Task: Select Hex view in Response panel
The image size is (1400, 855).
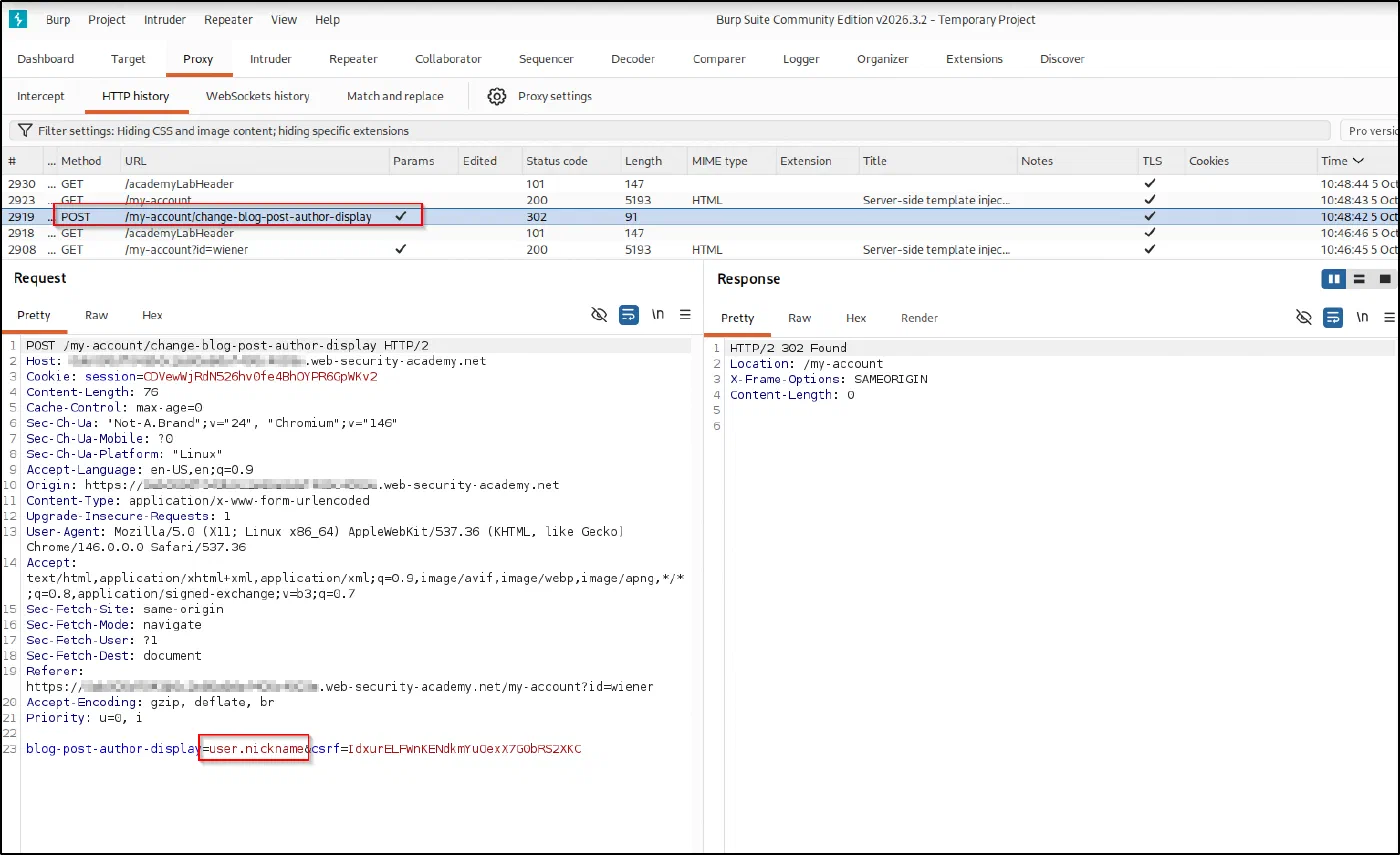Action: [856, 318]
